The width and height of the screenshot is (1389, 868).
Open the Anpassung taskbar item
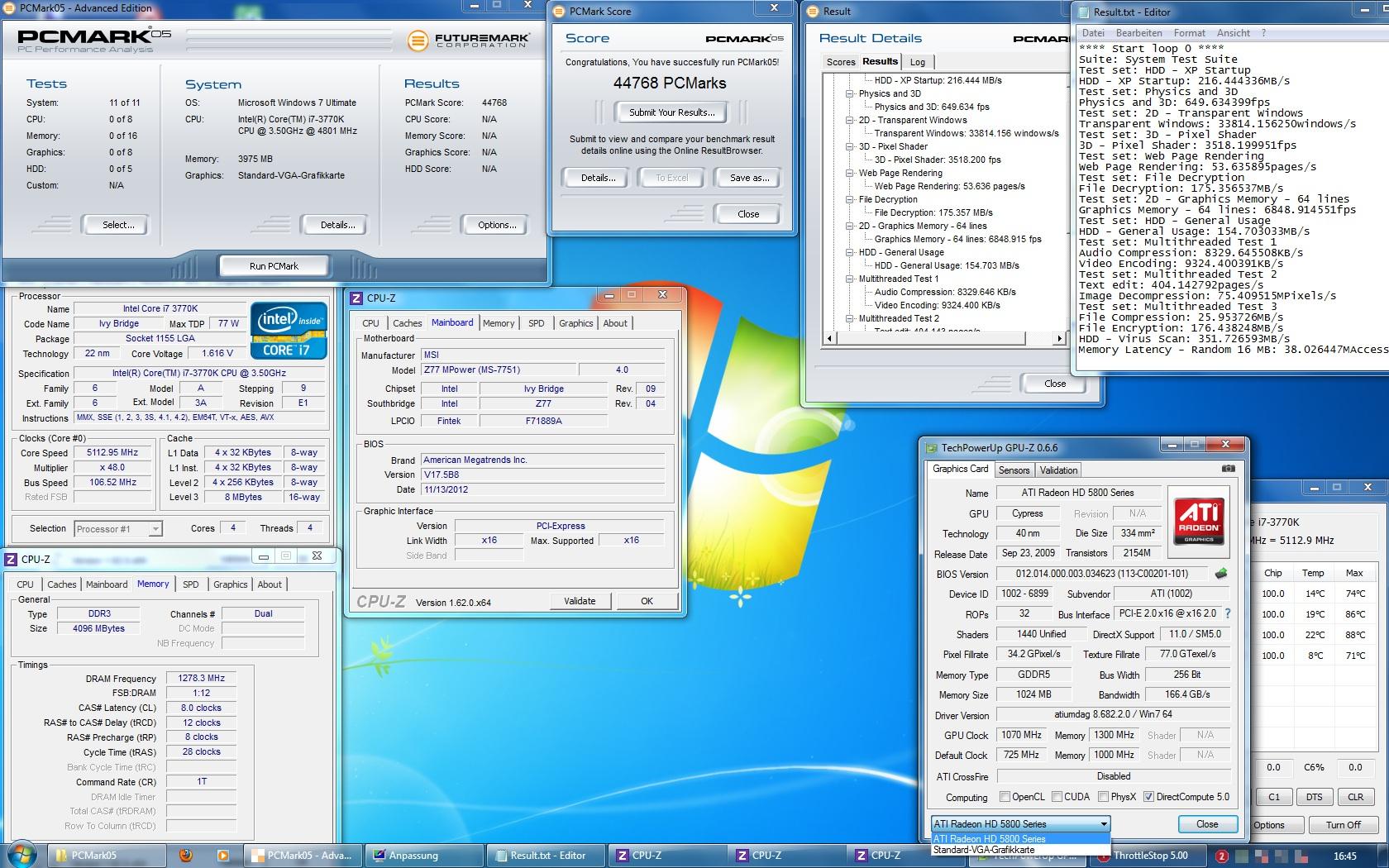coord(424,856)
